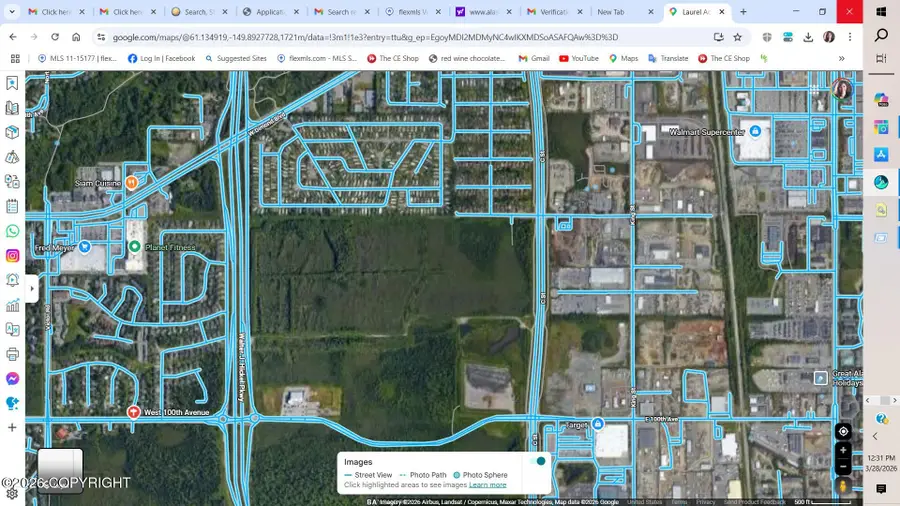Click the Walmart Supercenter map pin

pyautogui.click(x=754, y=131)
